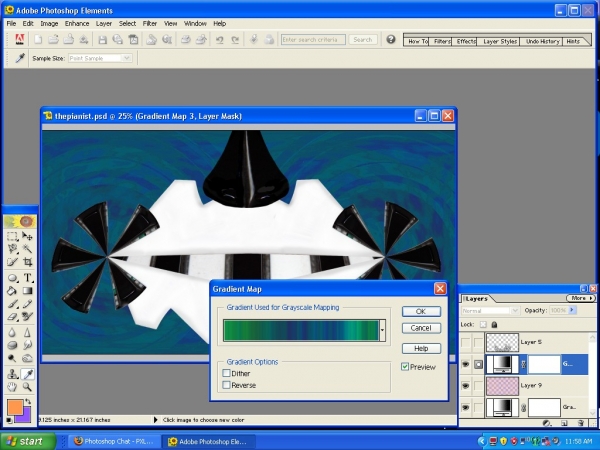This screenshot has height=450, width=600.
Task: Select the Eraser tool
Action: point(12,317)
